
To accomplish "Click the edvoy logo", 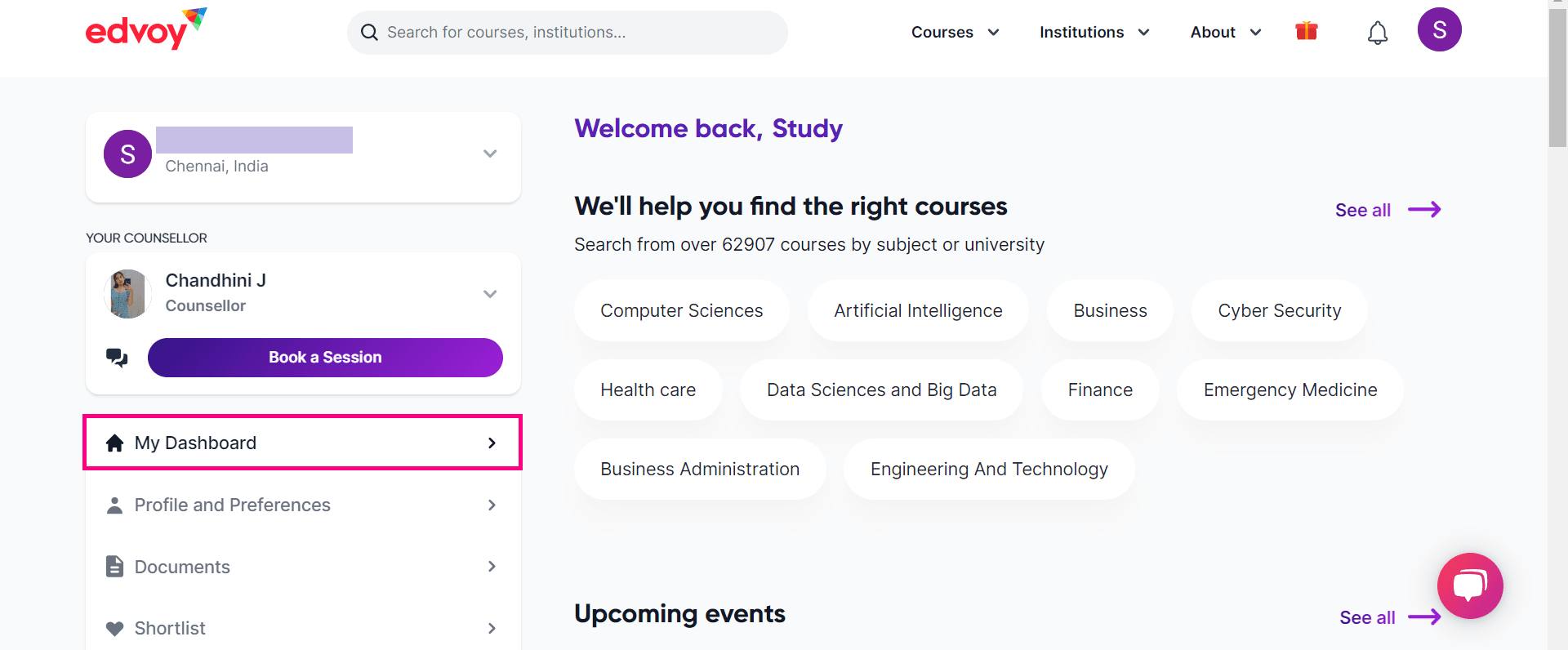I will coord(146,29).
